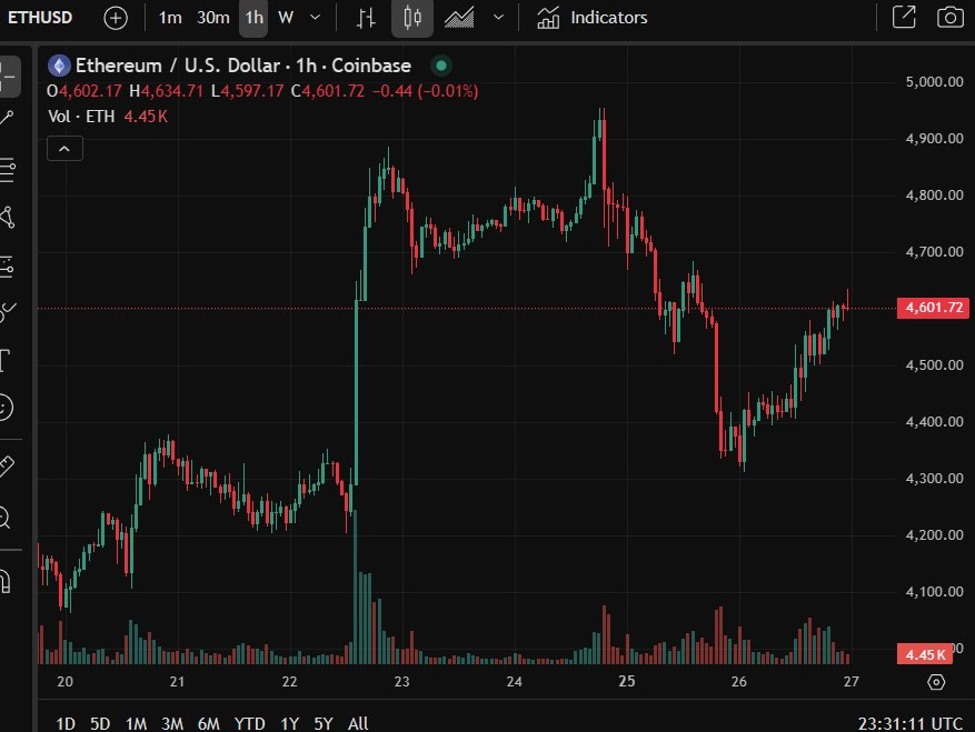Screen dimensions: 975x732
Task: Take a chart snapshot with the camera icon
Action: coord(948,16)
